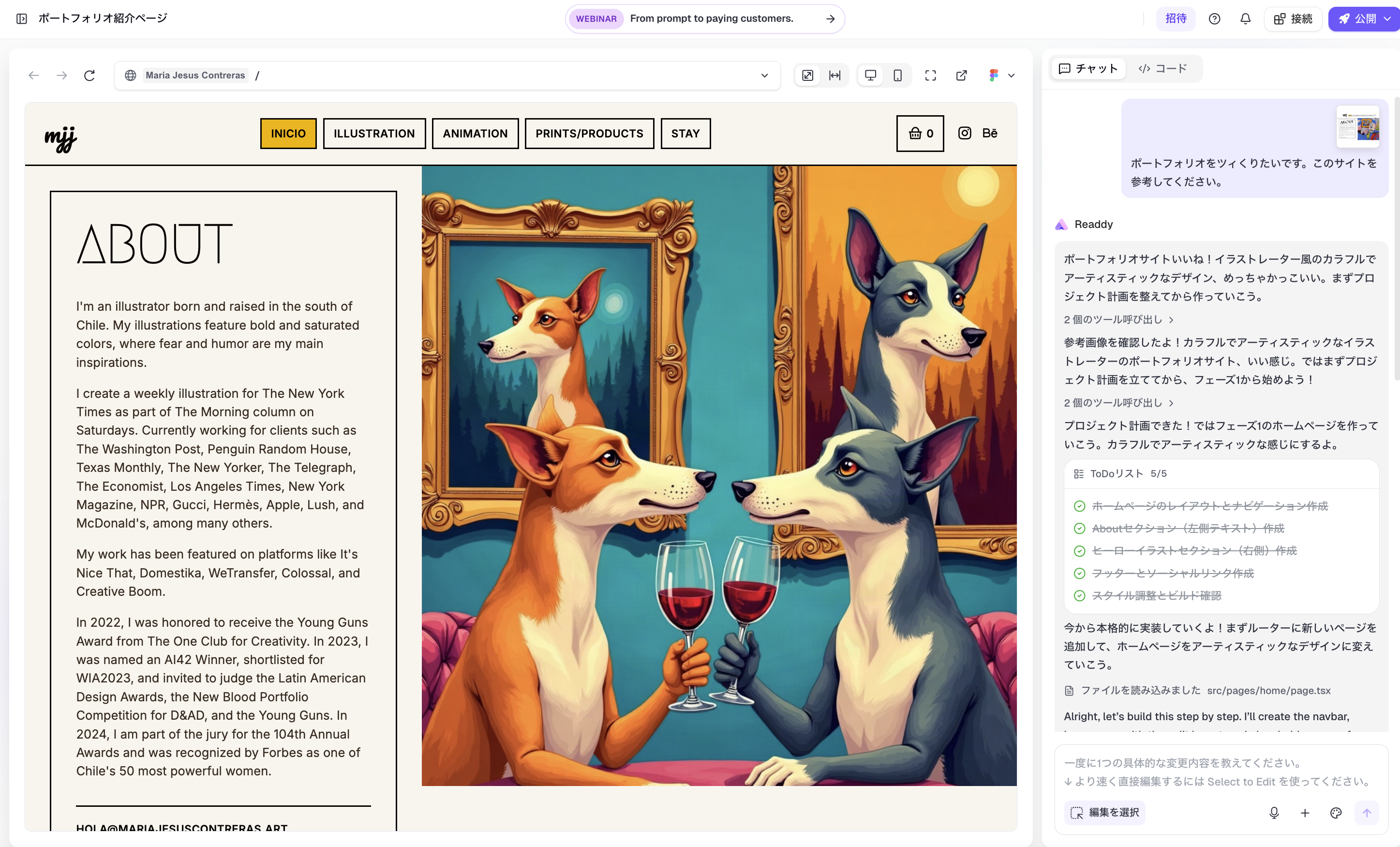1400x847 pixels.
Task: Toggle the fit-to-window scale icon
Action: [x=807, y=75]
